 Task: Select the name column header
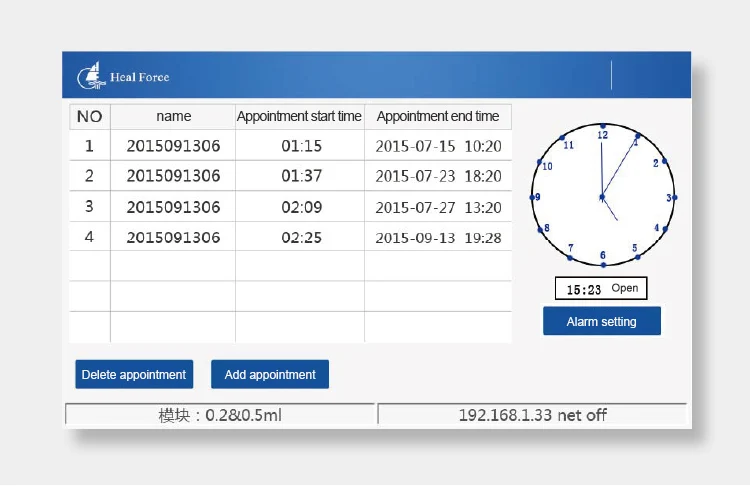(173, 117)
